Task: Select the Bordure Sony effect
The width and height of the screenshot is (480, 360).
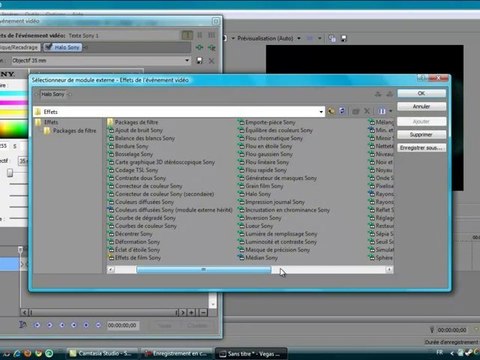Action: pos(131,146)
